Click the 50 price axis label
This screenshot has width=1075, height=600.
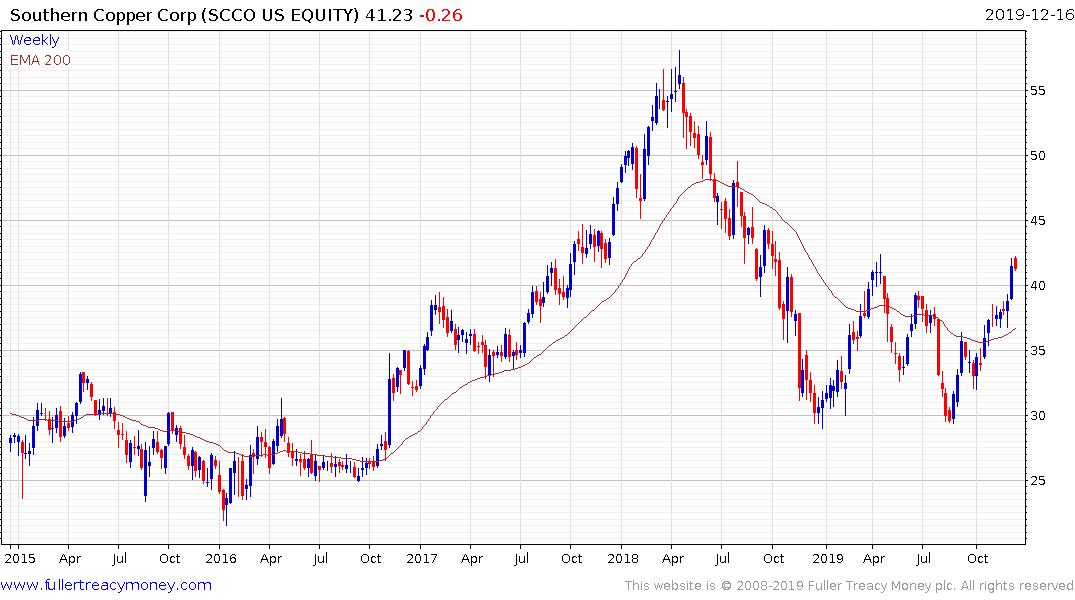pyautogui.click(x=1038, y=156)
